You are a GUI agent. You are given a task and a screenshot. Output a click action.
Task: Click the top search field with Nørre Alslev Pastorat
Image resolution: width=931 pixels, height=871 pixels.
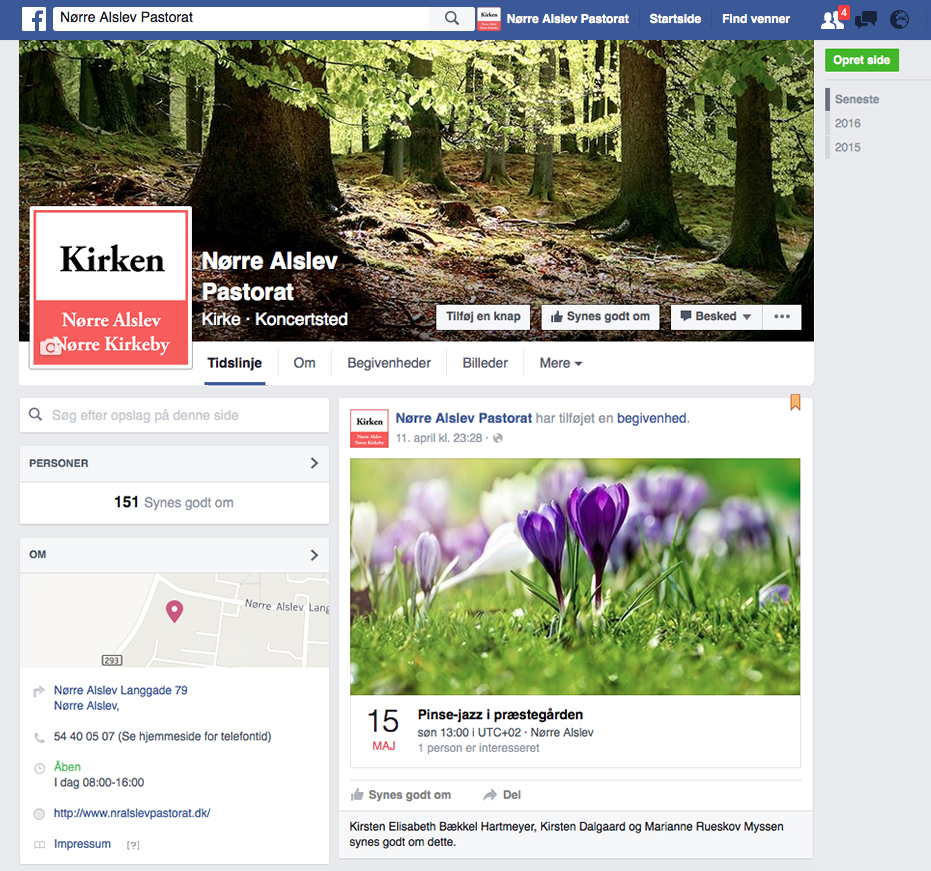240,18
